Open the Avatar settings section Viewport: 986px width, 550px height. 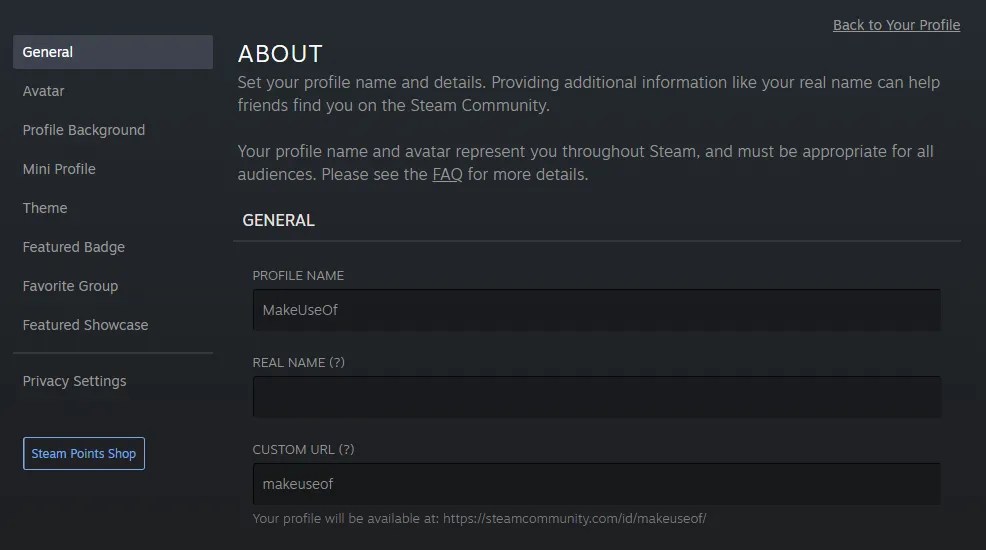pyautogui.click(x=43, y=91)
